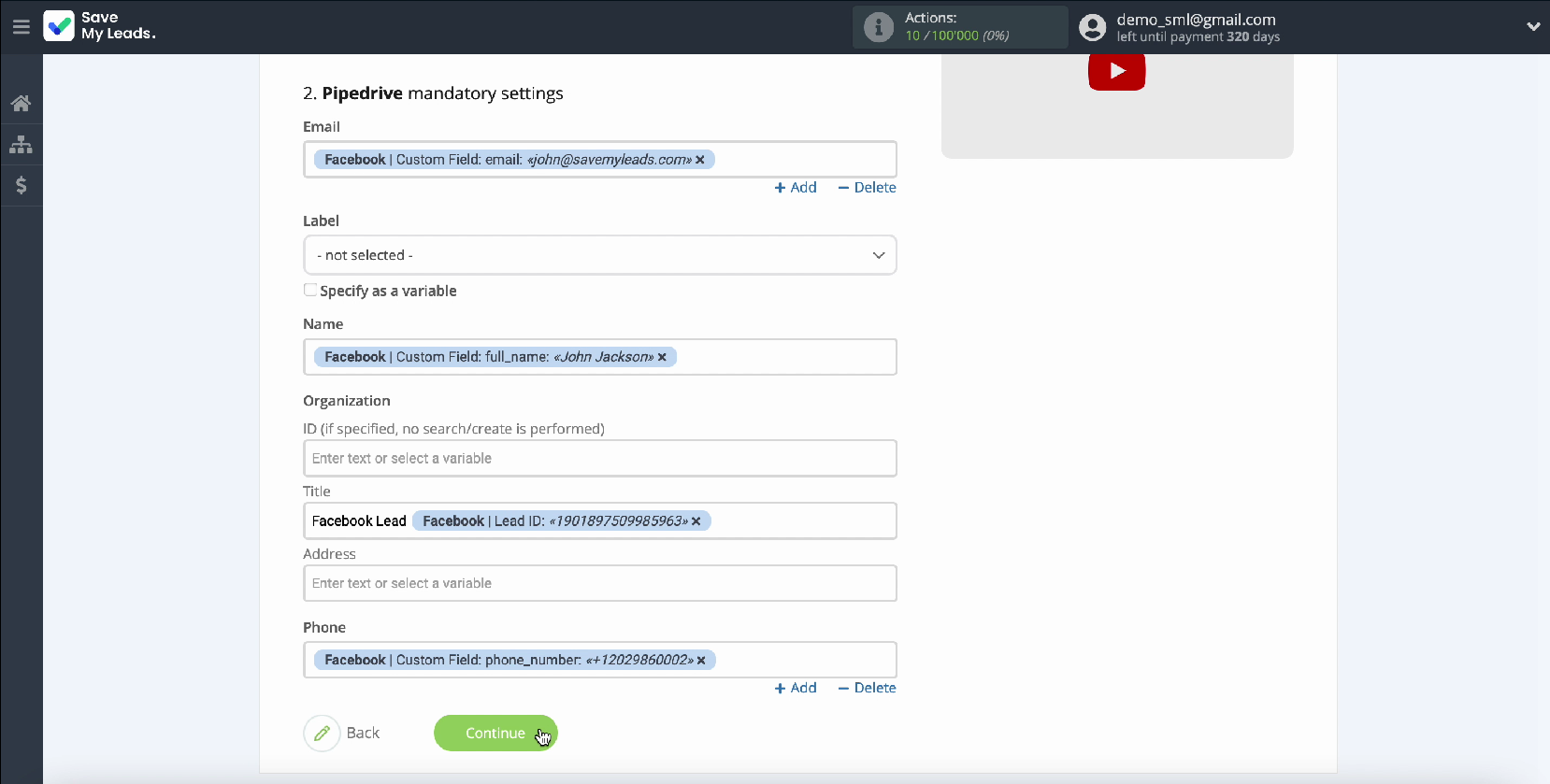
Task: Remove the Lead ID variable tag
Action: coord(696,521)
